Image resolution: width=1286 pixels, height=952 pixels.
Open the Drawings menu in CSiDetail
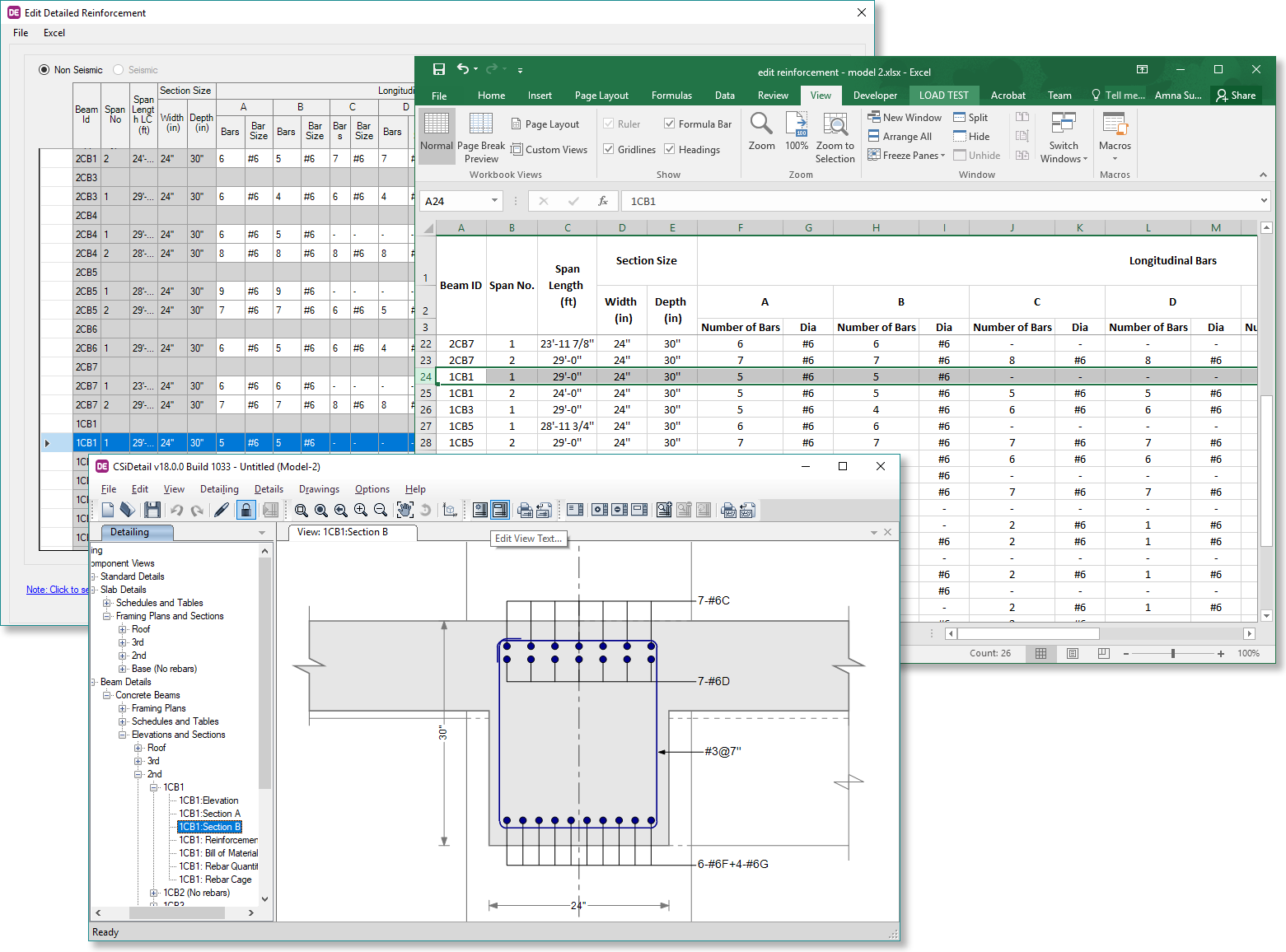click(x=319, y=489)
